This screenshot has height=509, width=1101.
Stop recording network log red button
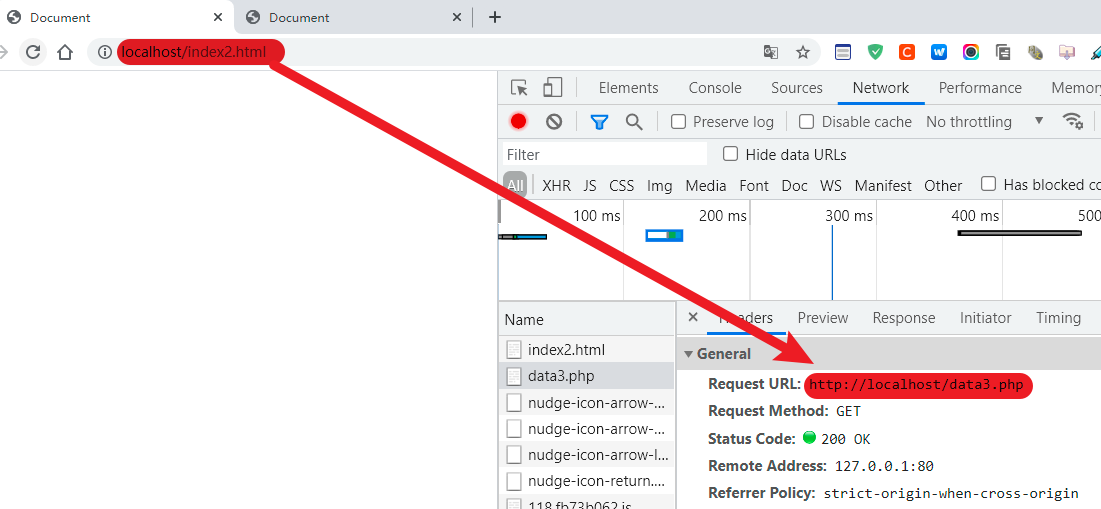(x=518, y=121)
